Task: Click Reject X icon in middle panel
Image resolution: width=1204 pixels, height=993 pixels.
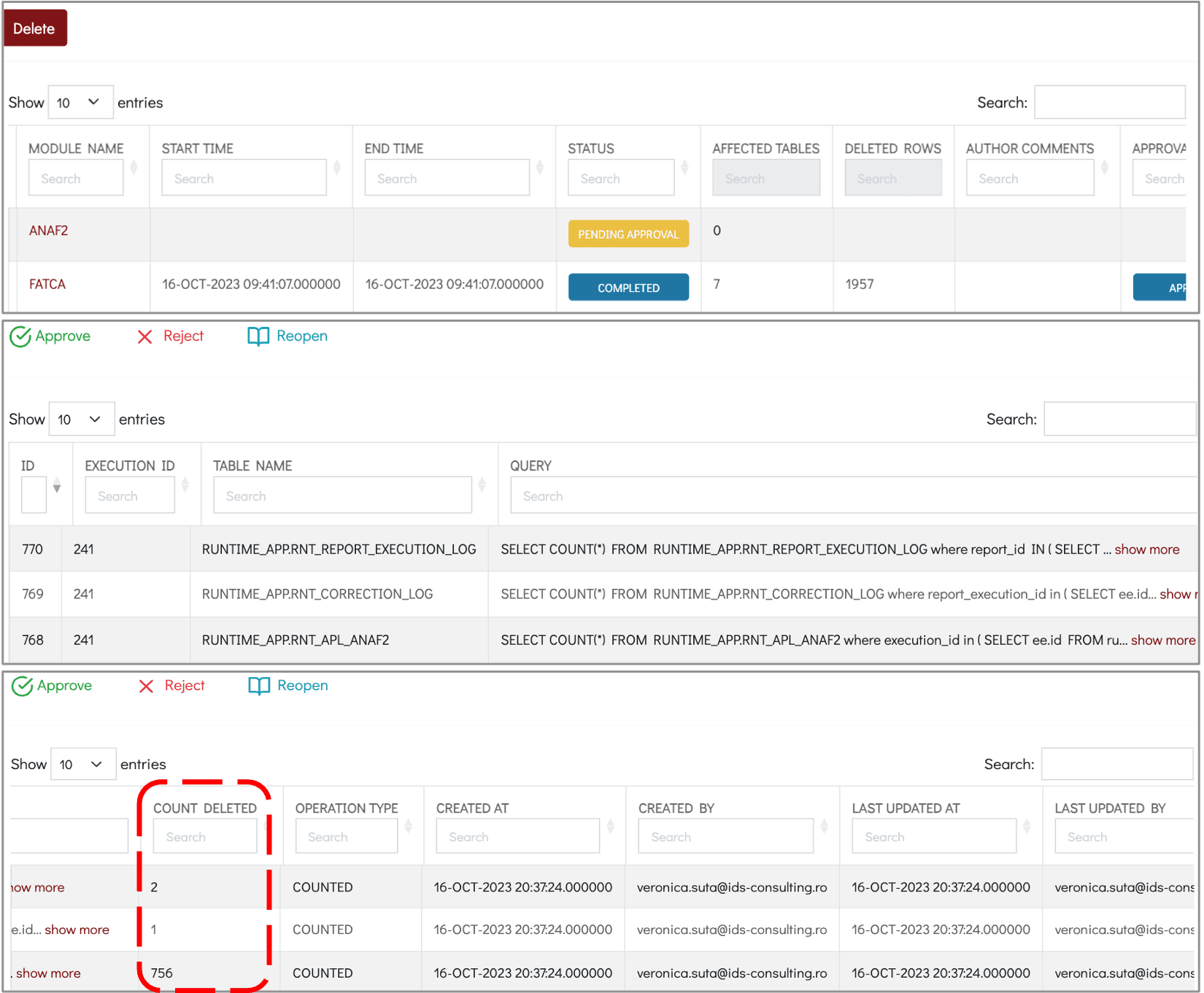Action: (x=144, y=336)
